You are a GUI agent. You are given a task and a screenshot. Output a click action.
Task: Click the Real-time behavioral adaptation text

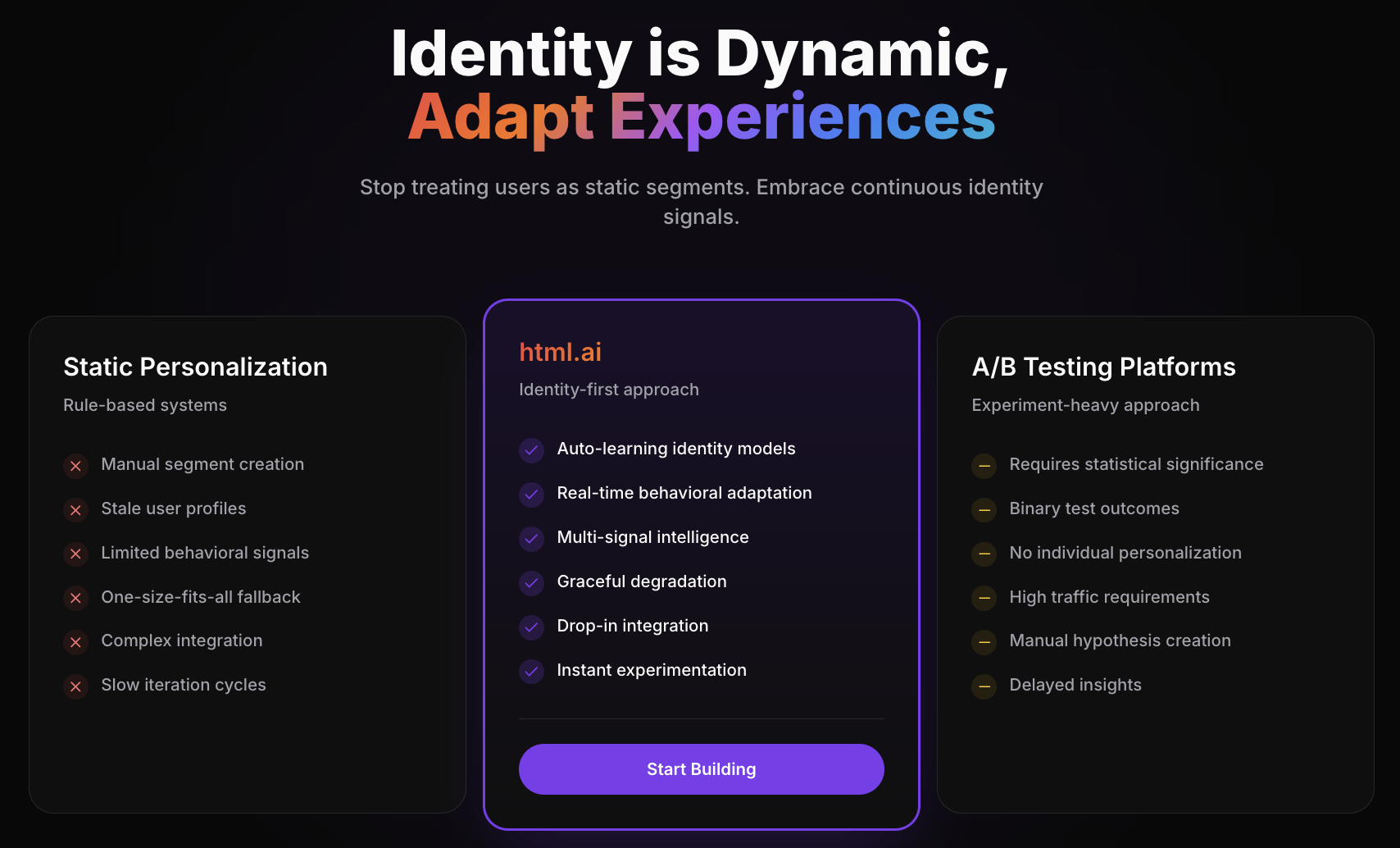(684, 493)
